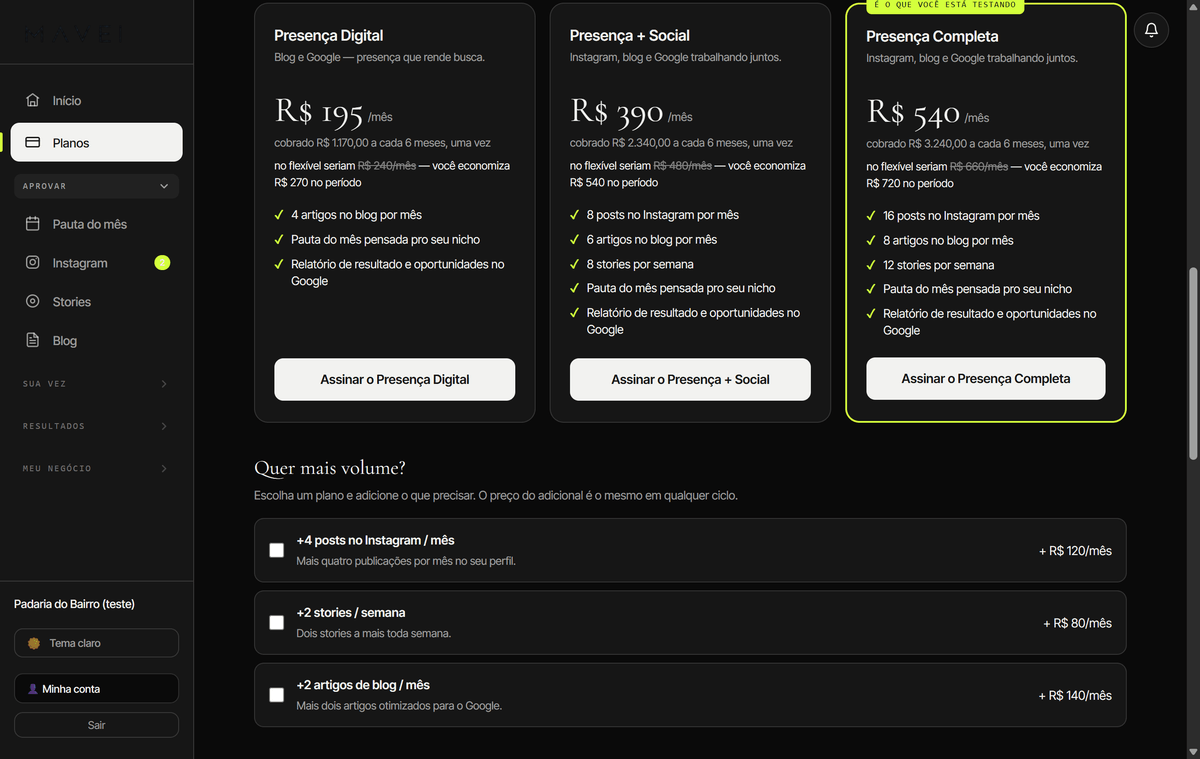Expand the SUA VEZ section
Screen dimensions: 1200x759
[x=97, y=384]
